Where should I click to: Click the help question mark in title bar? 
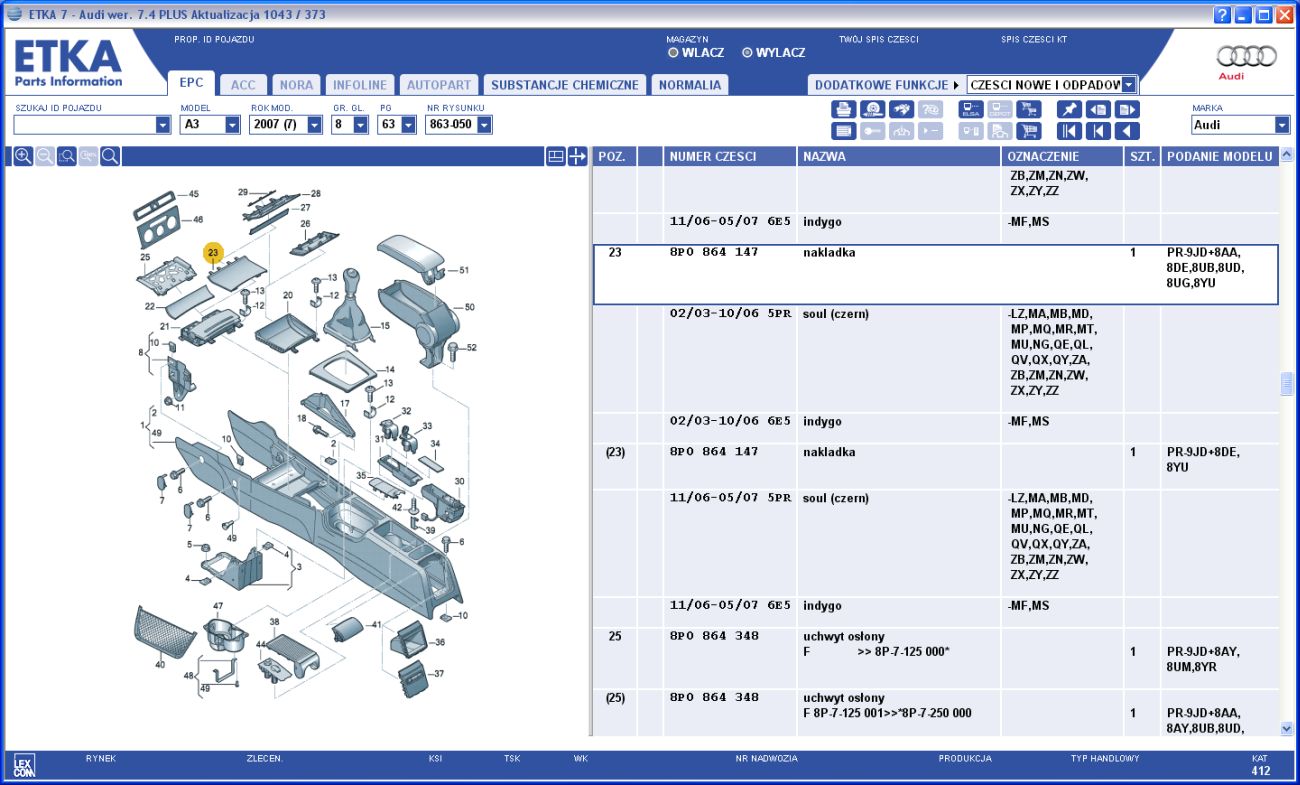pyautogui.click(x=1222, y=15)
